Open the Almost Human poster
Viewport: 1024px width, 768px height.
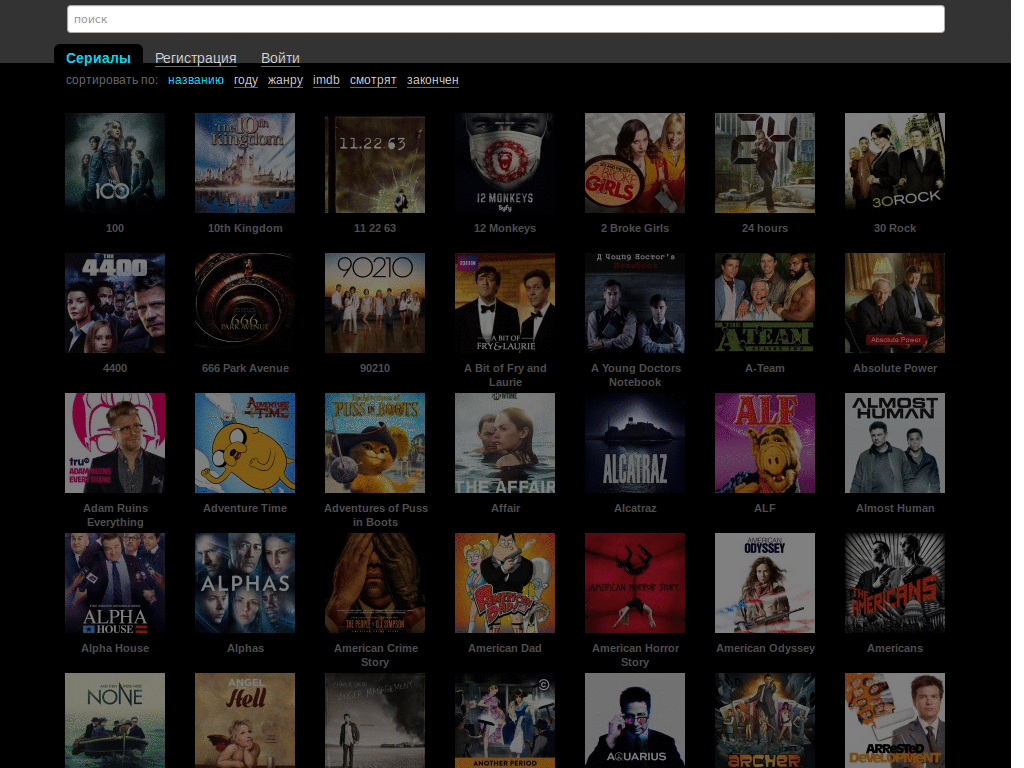click(895, 443)
